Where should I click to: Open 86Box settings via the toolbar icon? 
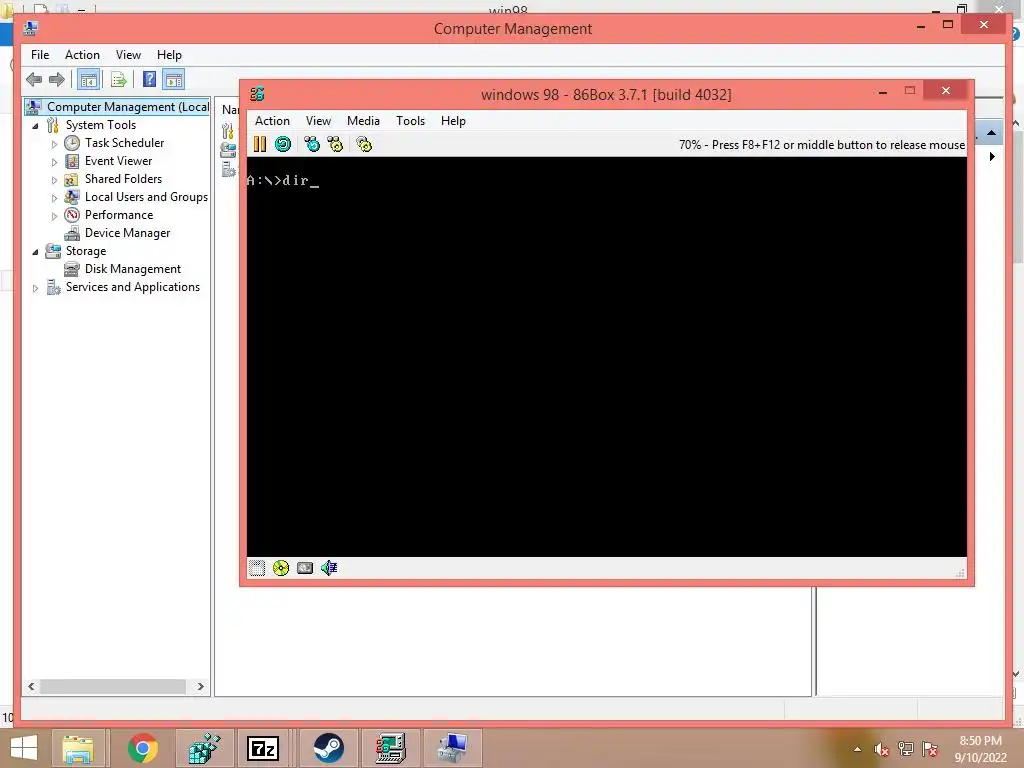[x=364, y=144]
